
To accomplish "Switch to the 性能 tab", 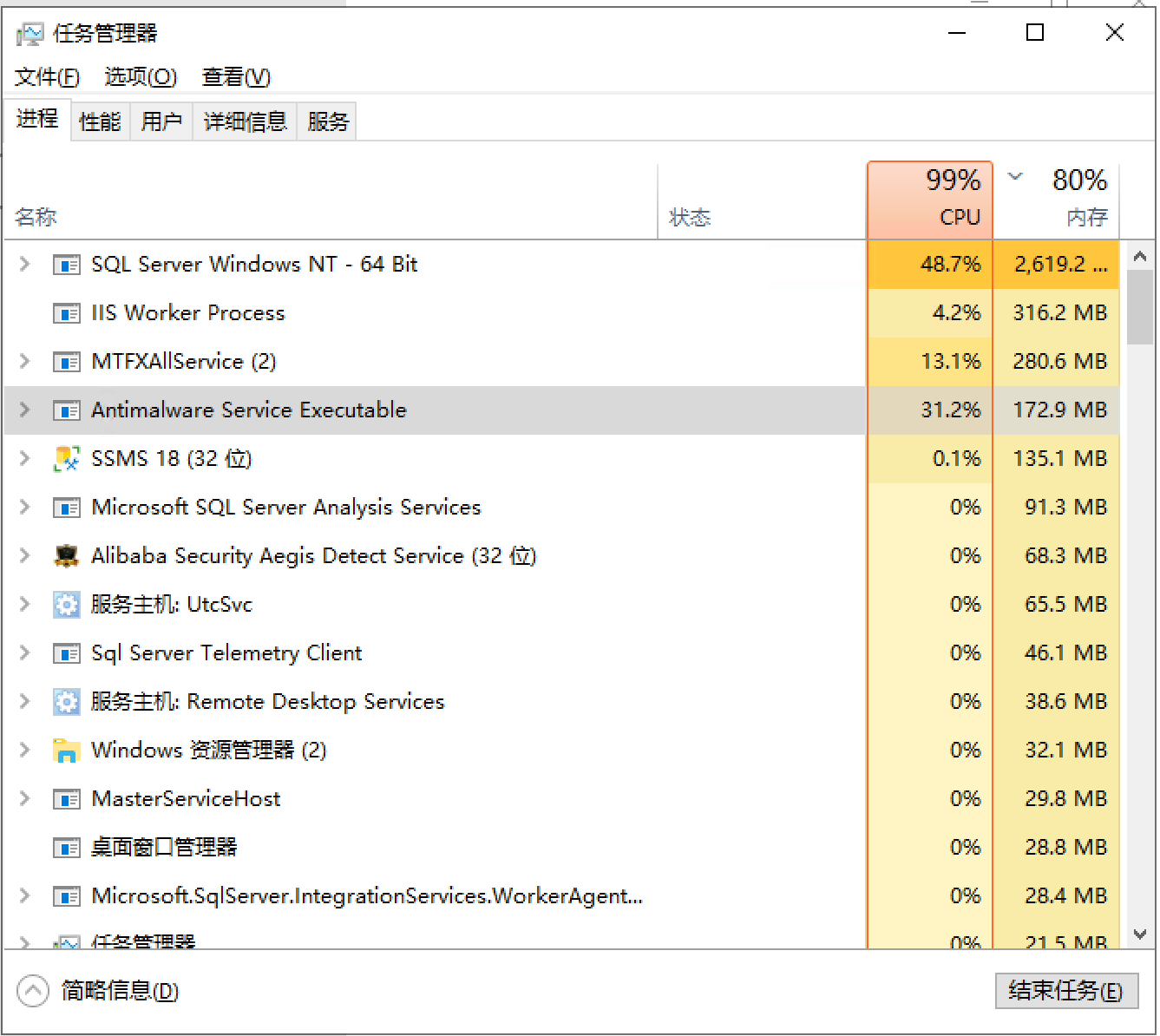I will [x=100, y=121].
